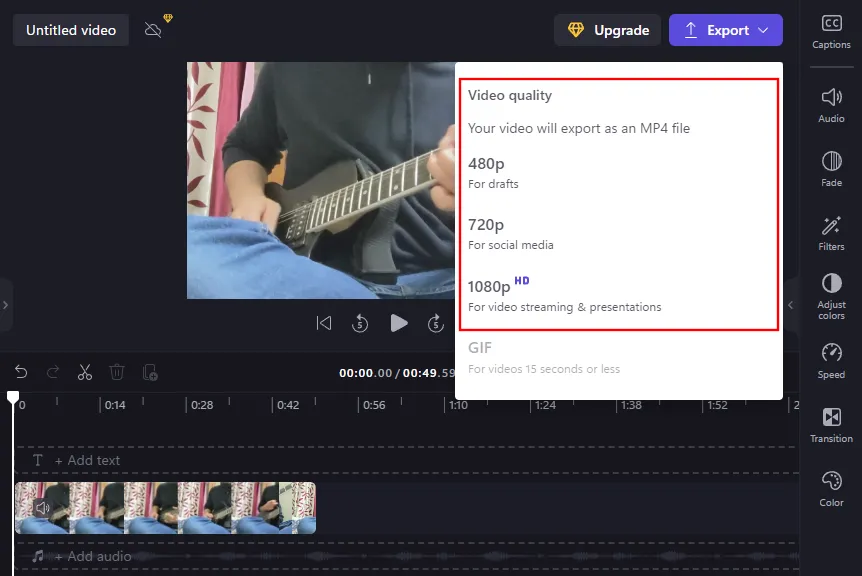Open the Captions panel
Screen dimensions: 862x576
(831, 32)
